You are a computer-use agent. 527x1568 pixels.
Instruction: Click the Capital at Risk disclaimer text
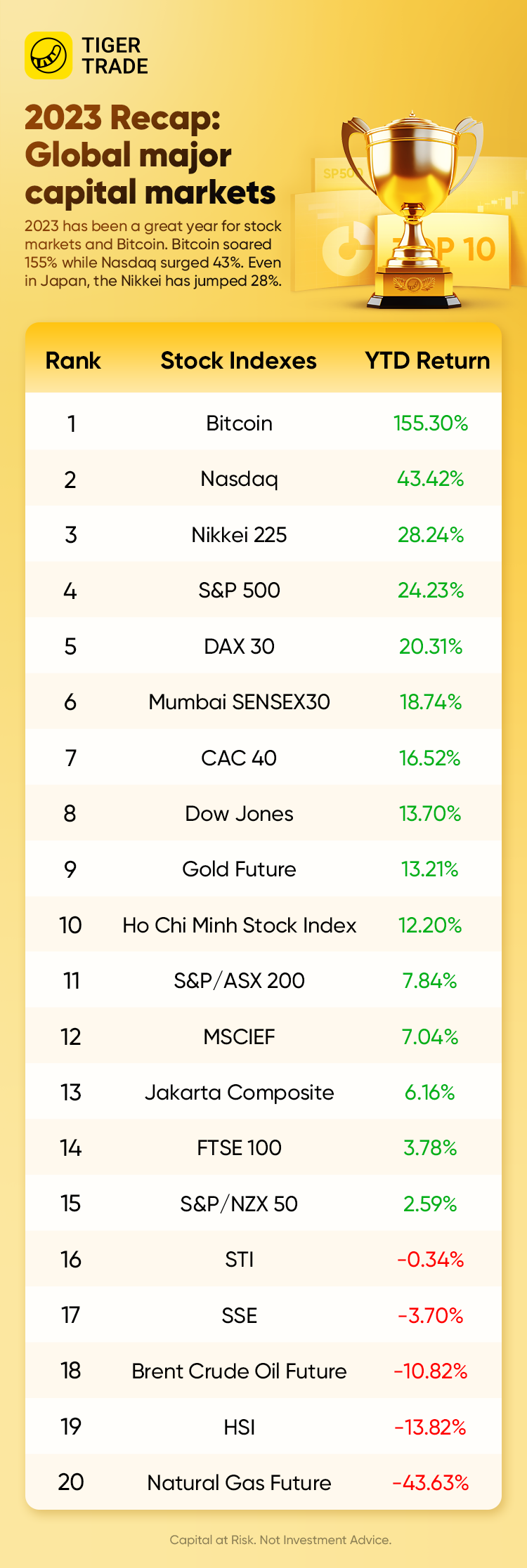[280, 1540]
